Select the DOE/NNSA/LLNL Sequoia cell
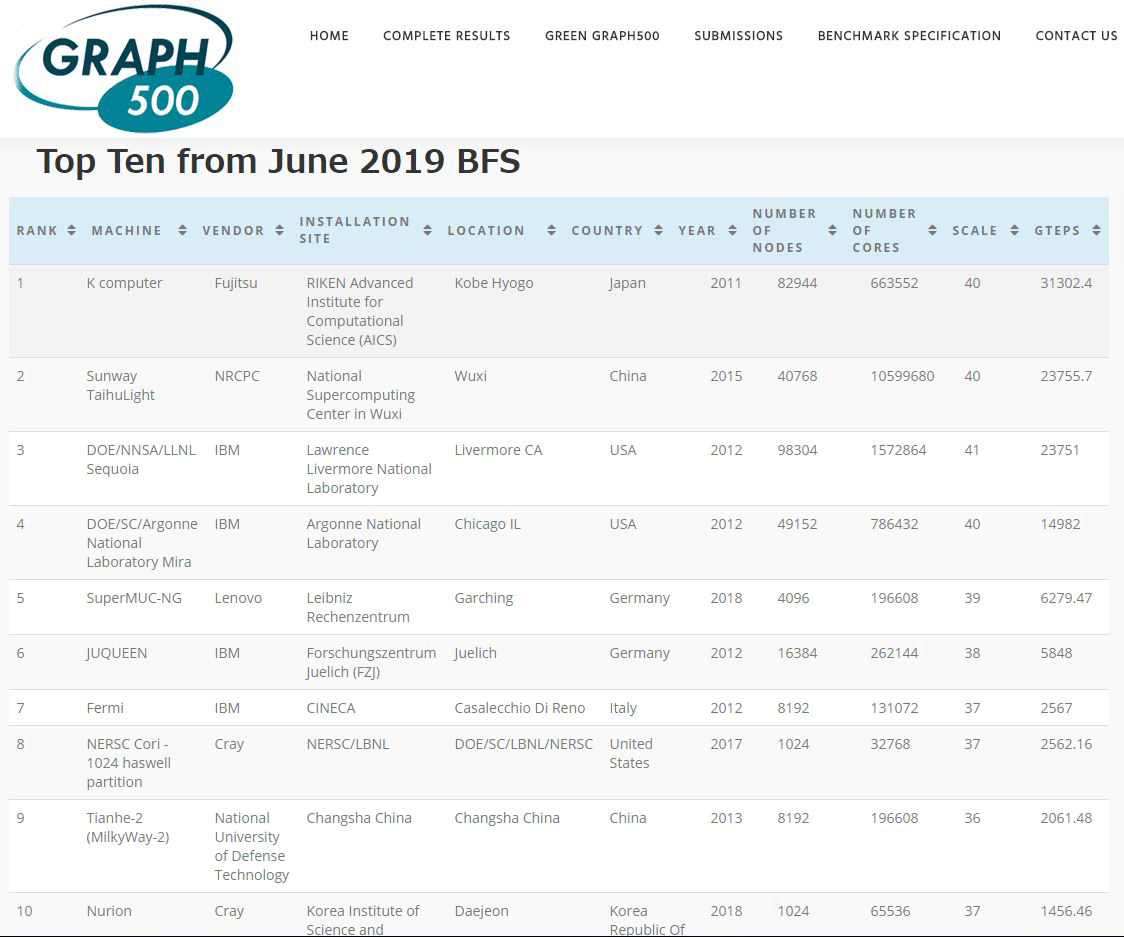Image resolution: width=1124 pixels, height=937 pixels. (x=140, y=460)
